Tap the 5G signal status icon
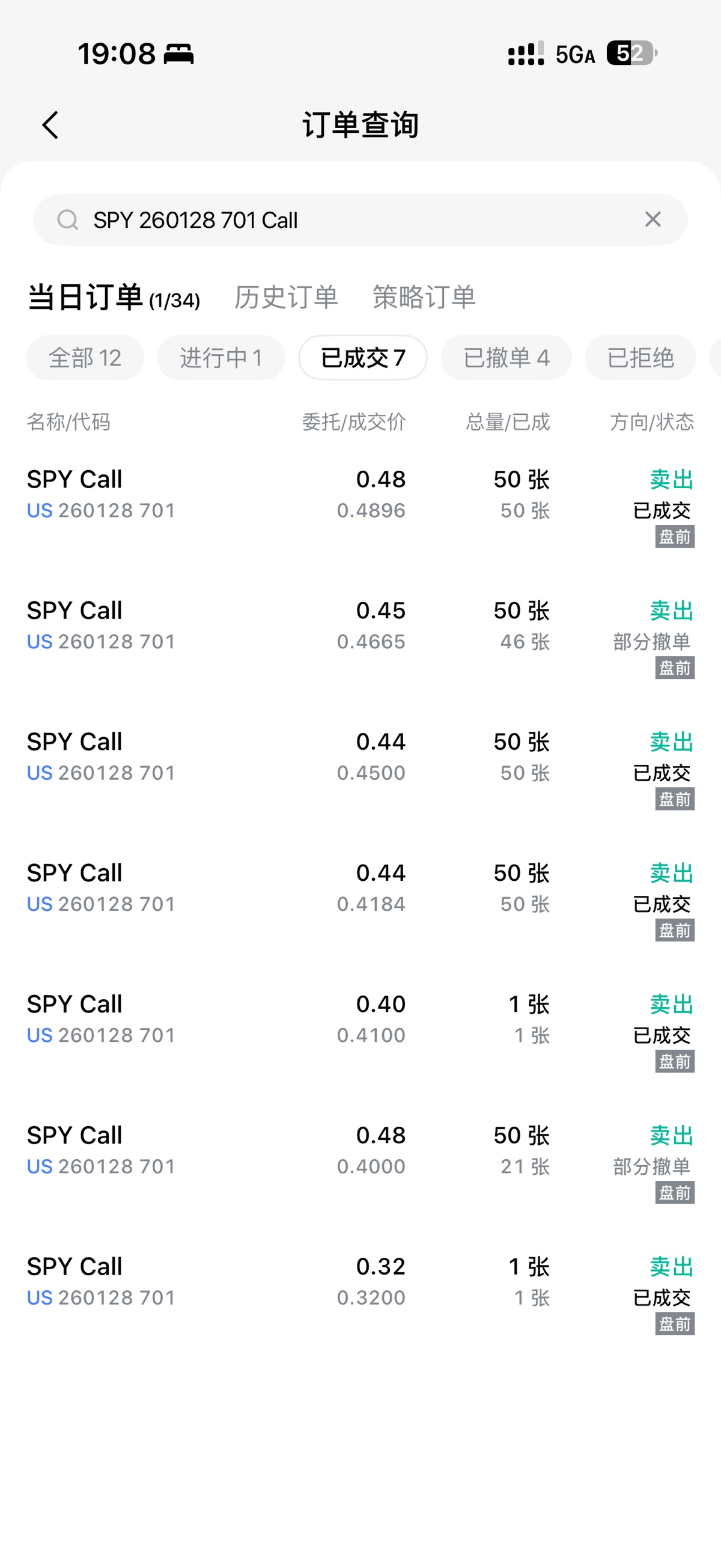 [574, 55]
